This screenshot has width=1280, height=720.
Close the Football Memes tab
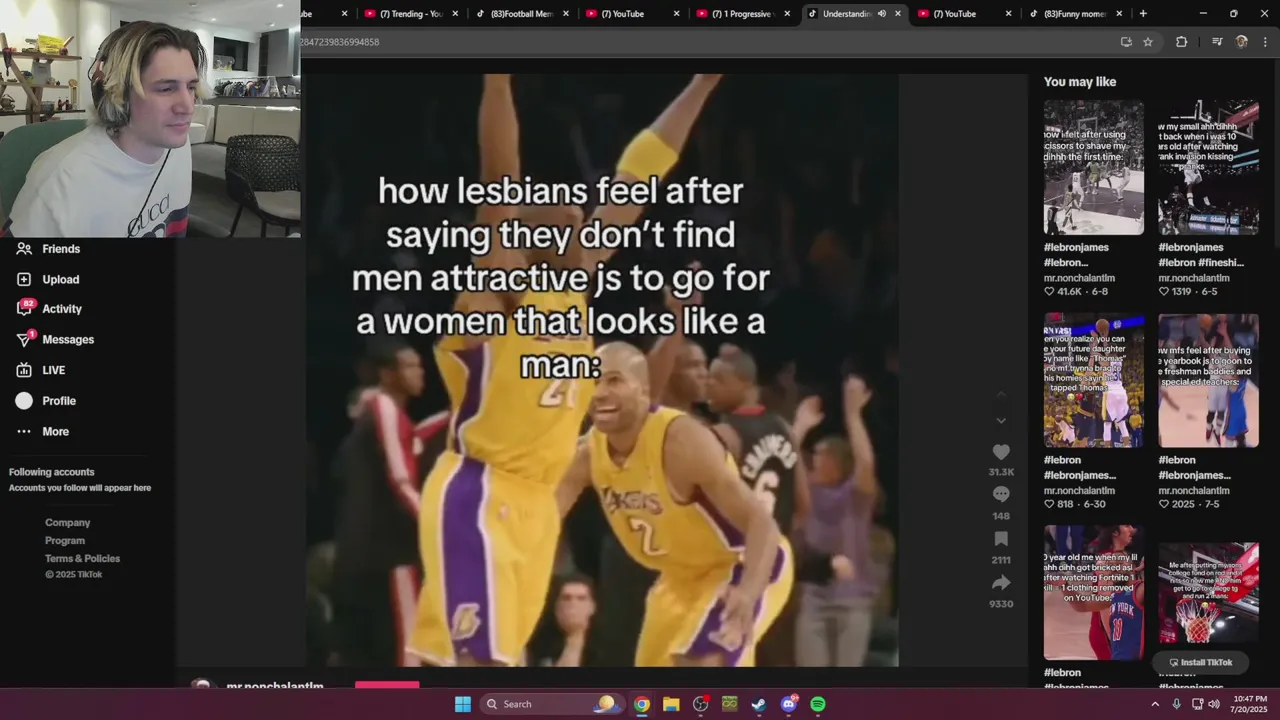566,14
